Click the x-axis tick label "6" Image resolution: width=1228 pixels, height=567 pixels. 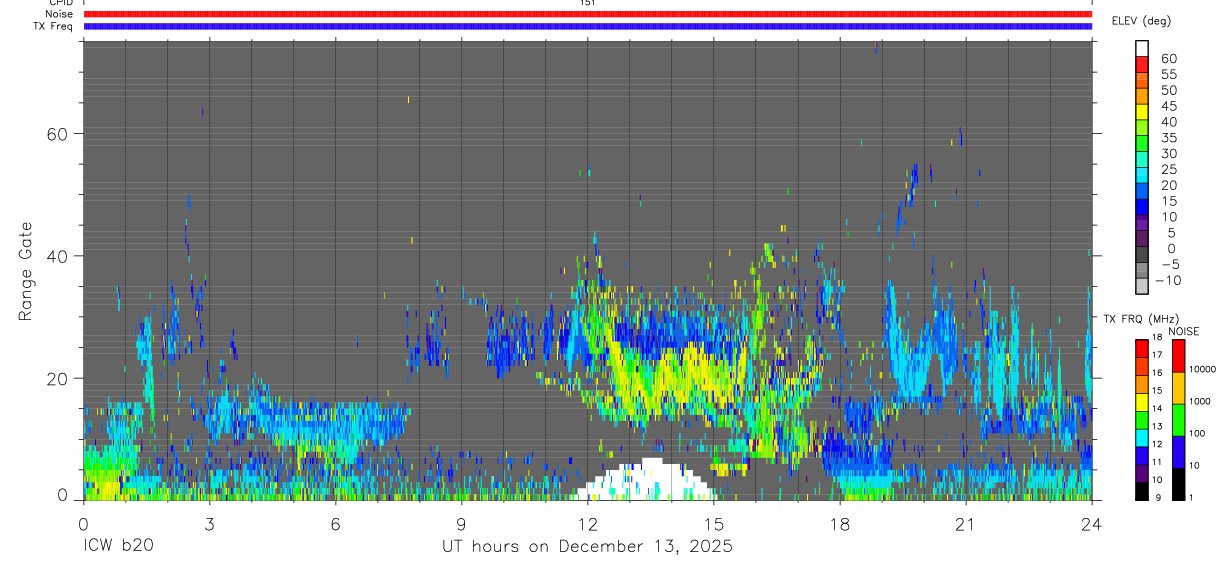(x=335, y=523)
